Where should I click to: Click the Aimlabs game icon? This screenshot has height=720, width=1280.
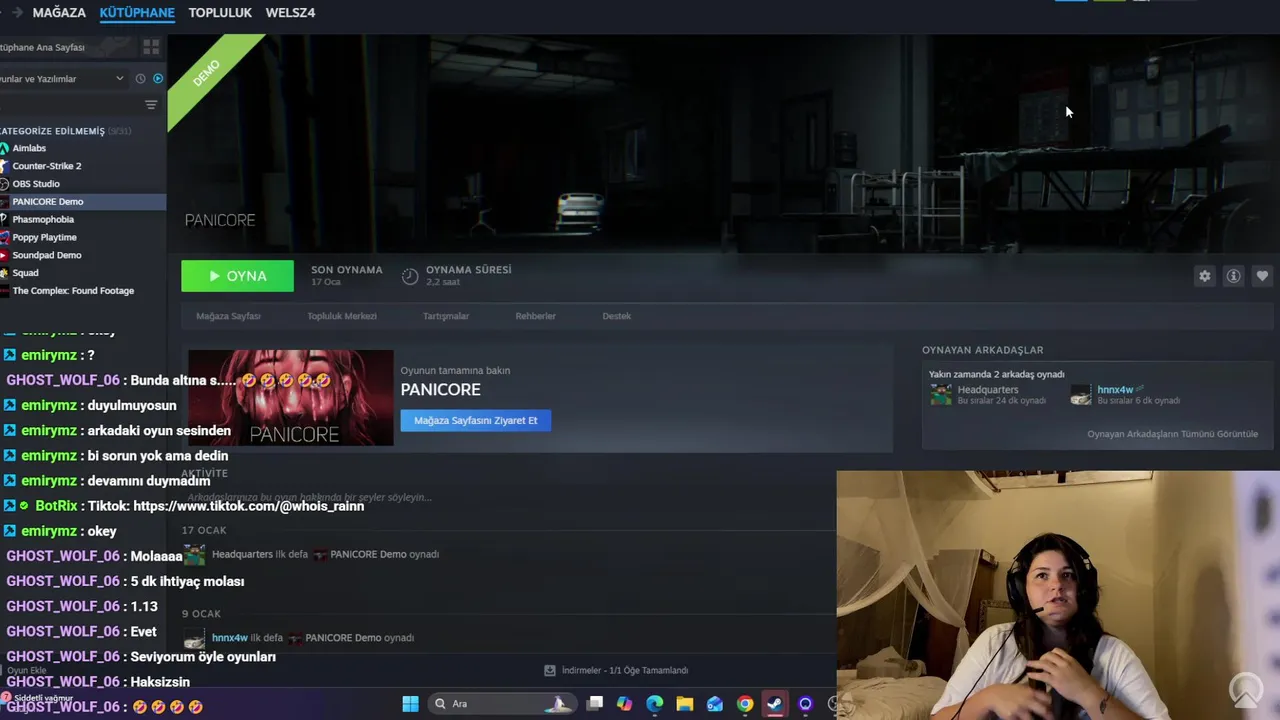tap(4, 148)
